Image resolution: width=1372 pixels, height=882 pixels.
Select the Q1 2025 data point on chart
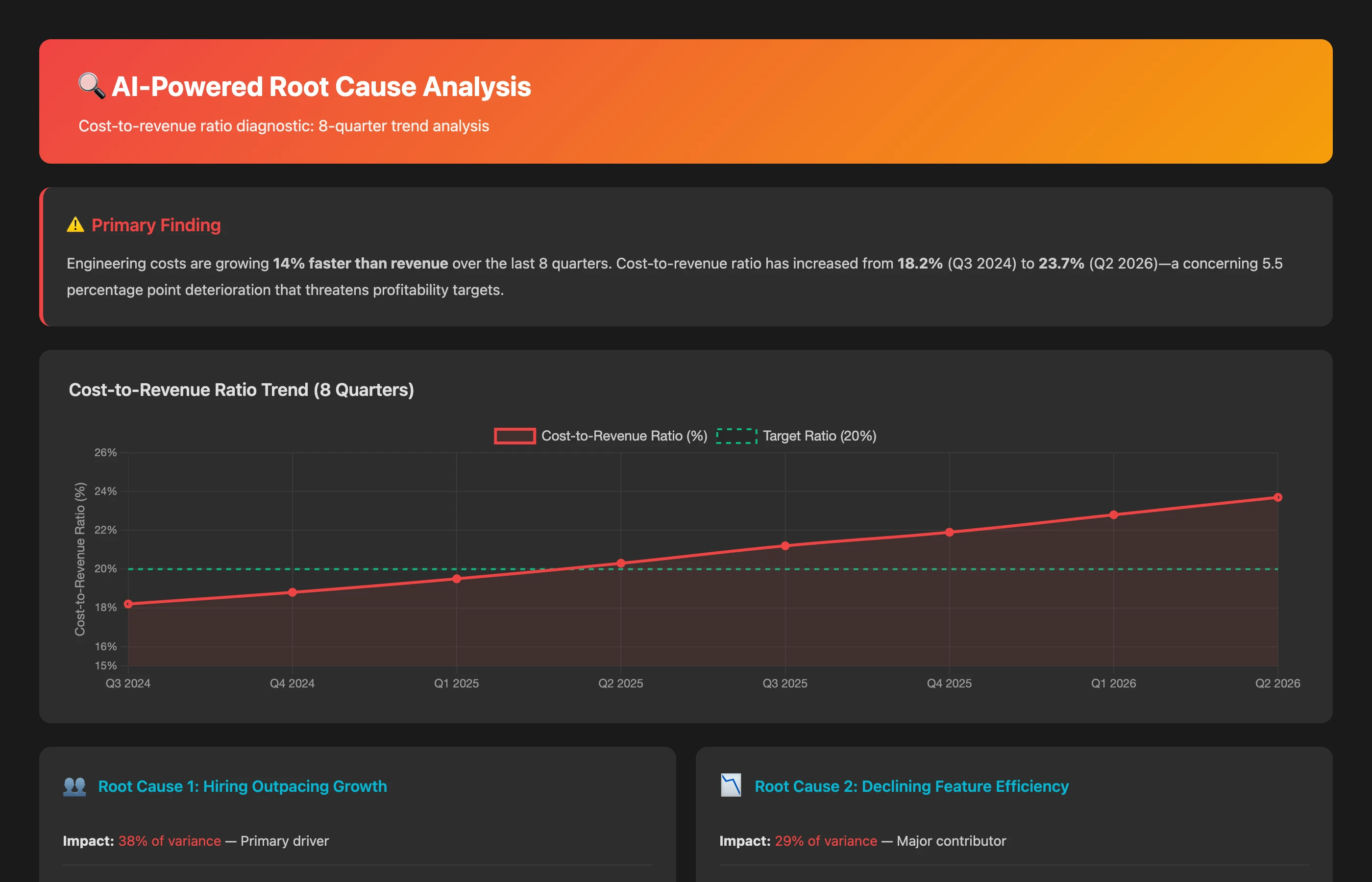click(456, 579)
